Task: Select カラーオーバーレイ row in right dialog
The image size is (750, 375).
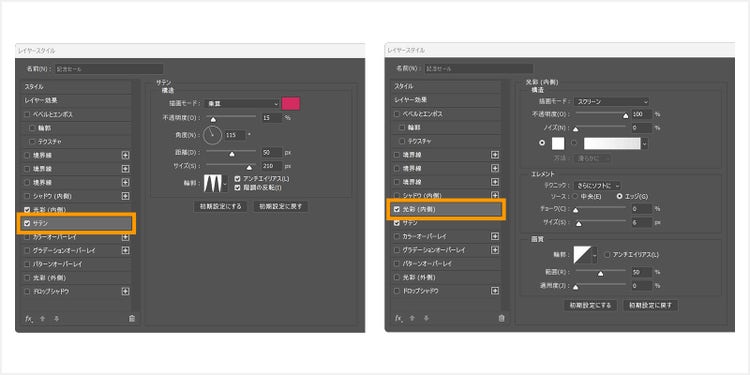Action: pos(446,236)
